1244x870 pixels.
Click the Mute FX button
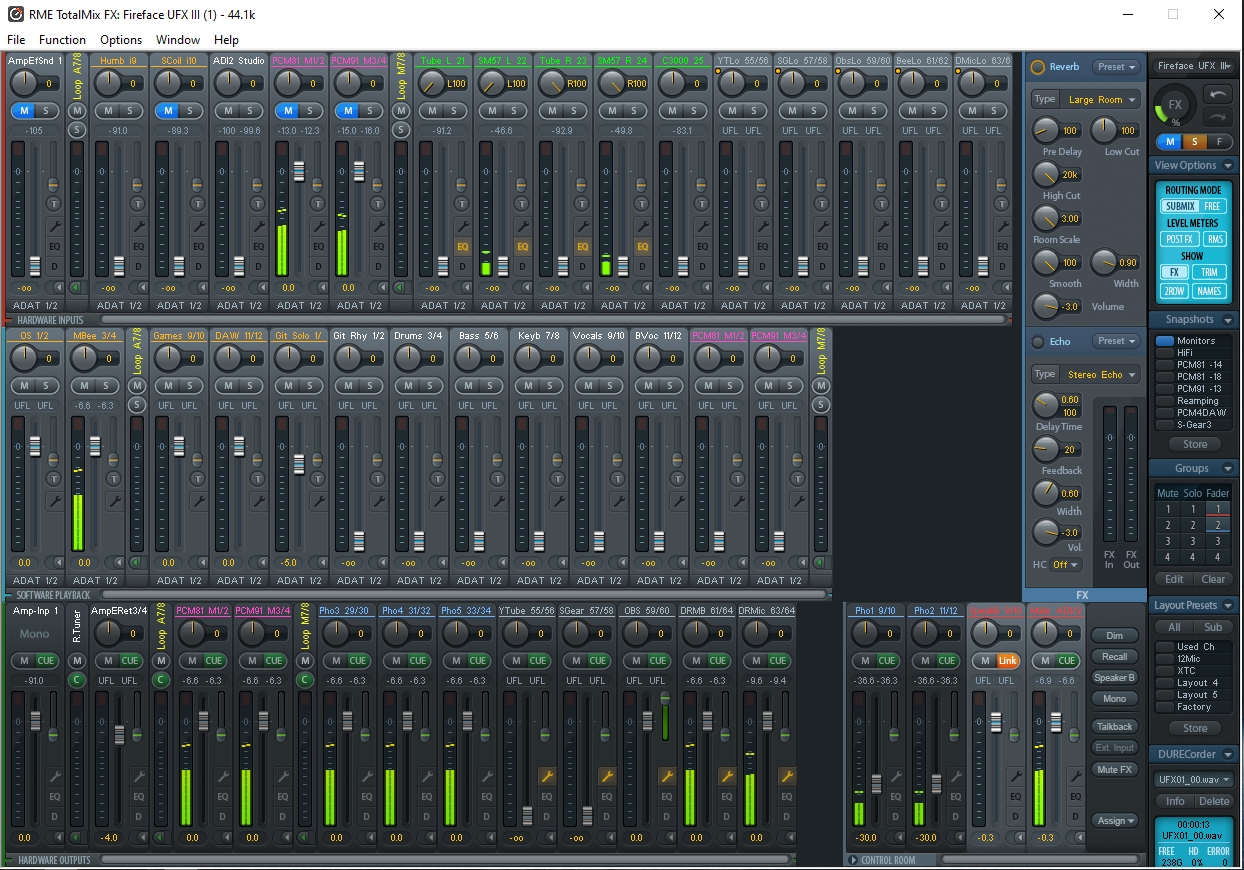pos(1115,769)
